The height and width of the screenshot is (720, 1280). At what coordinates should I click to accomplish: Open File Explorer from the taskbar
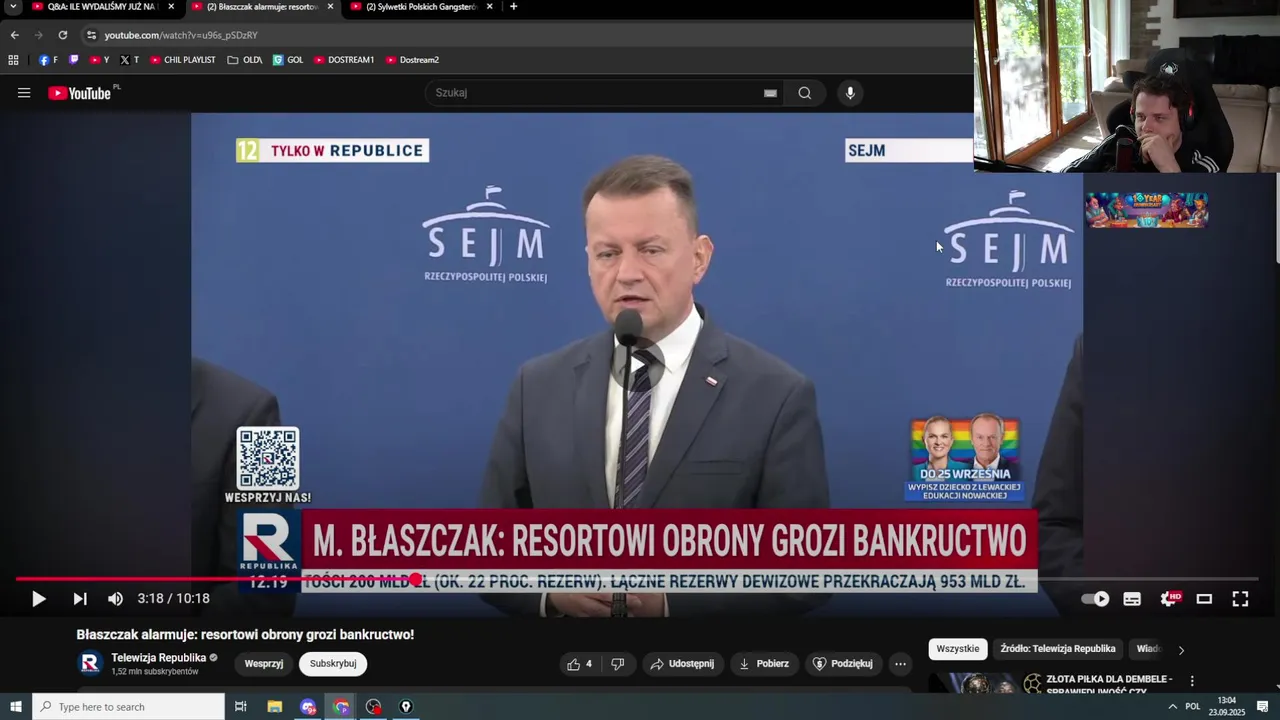click(274, 707)
